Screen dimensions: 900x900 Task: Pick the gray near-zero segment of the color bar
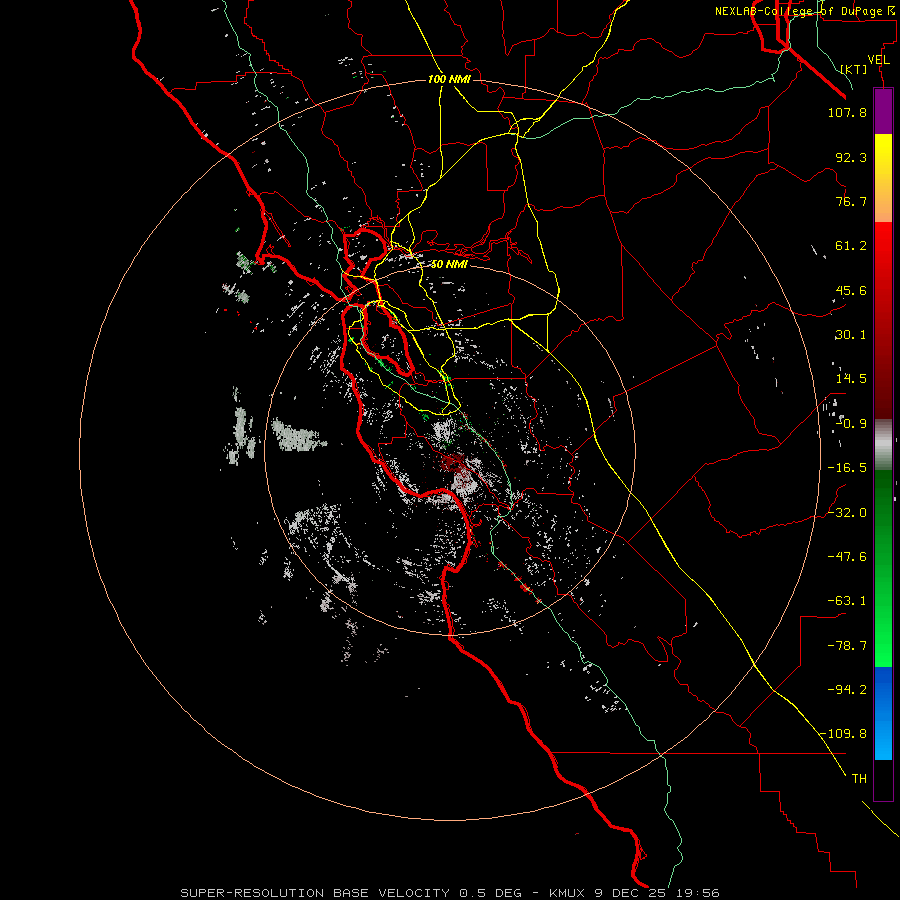(x=883, y=444)
